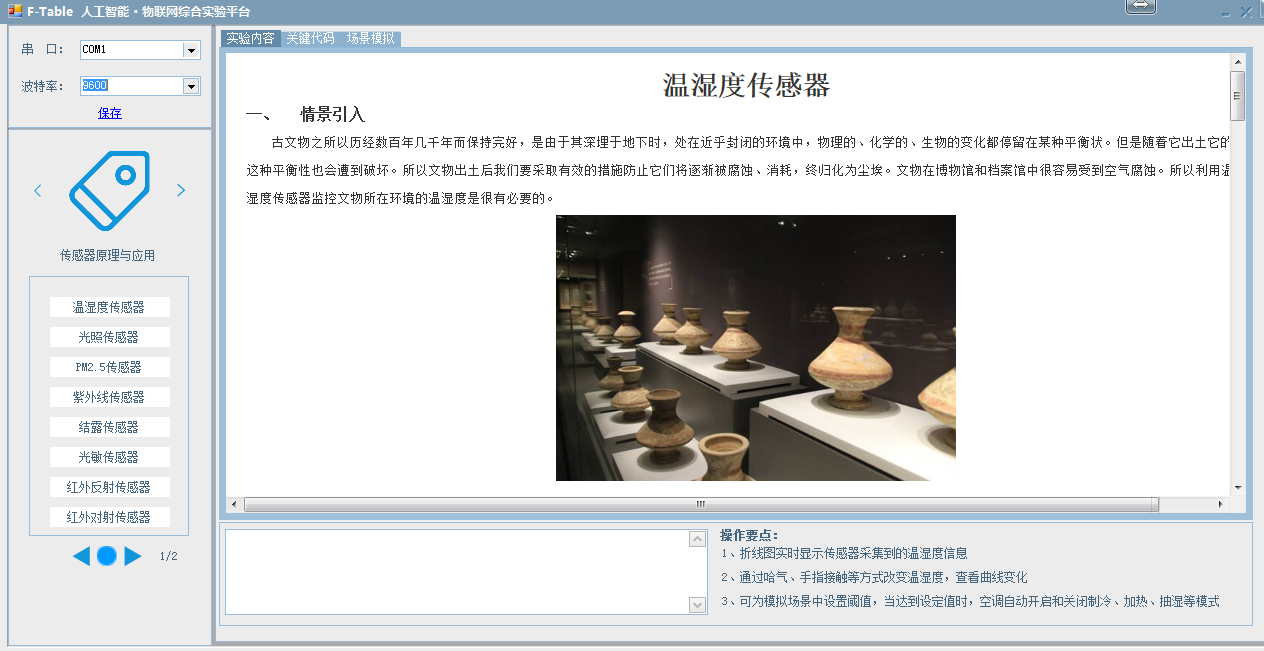Click the blue circle between page arrows
Image resolution: width=1264 pixels, height=651 pixels.
(107, 556)
